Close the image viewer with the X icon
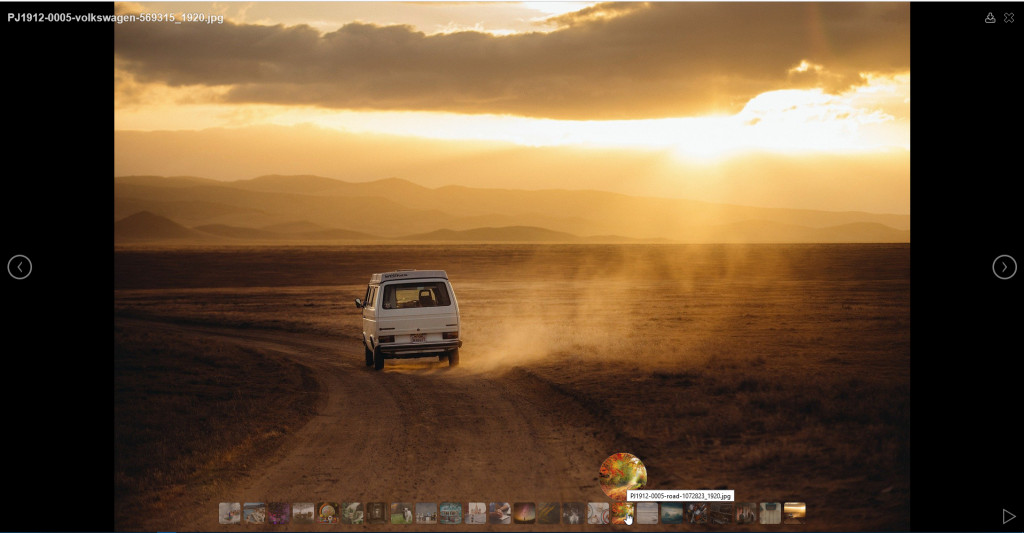Viewport: 1024px width, 533px height. [1009, 18]
